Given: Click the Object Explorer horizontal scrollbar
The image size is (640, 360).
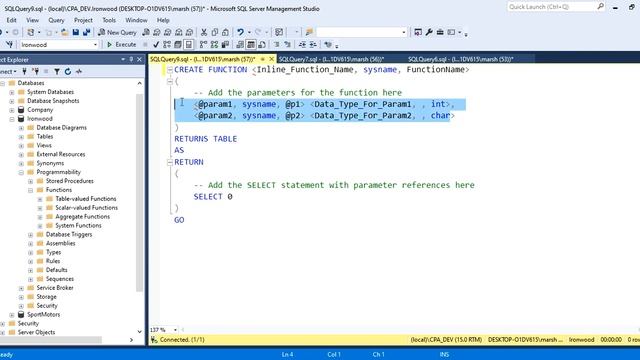Looking at the screenshot, I should click(x=51, y=340).
